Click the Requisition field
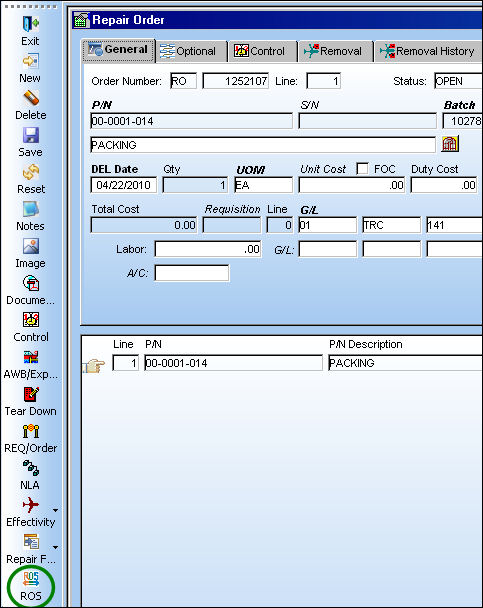The width and height of the screenshot is (483, 608). 232,225
